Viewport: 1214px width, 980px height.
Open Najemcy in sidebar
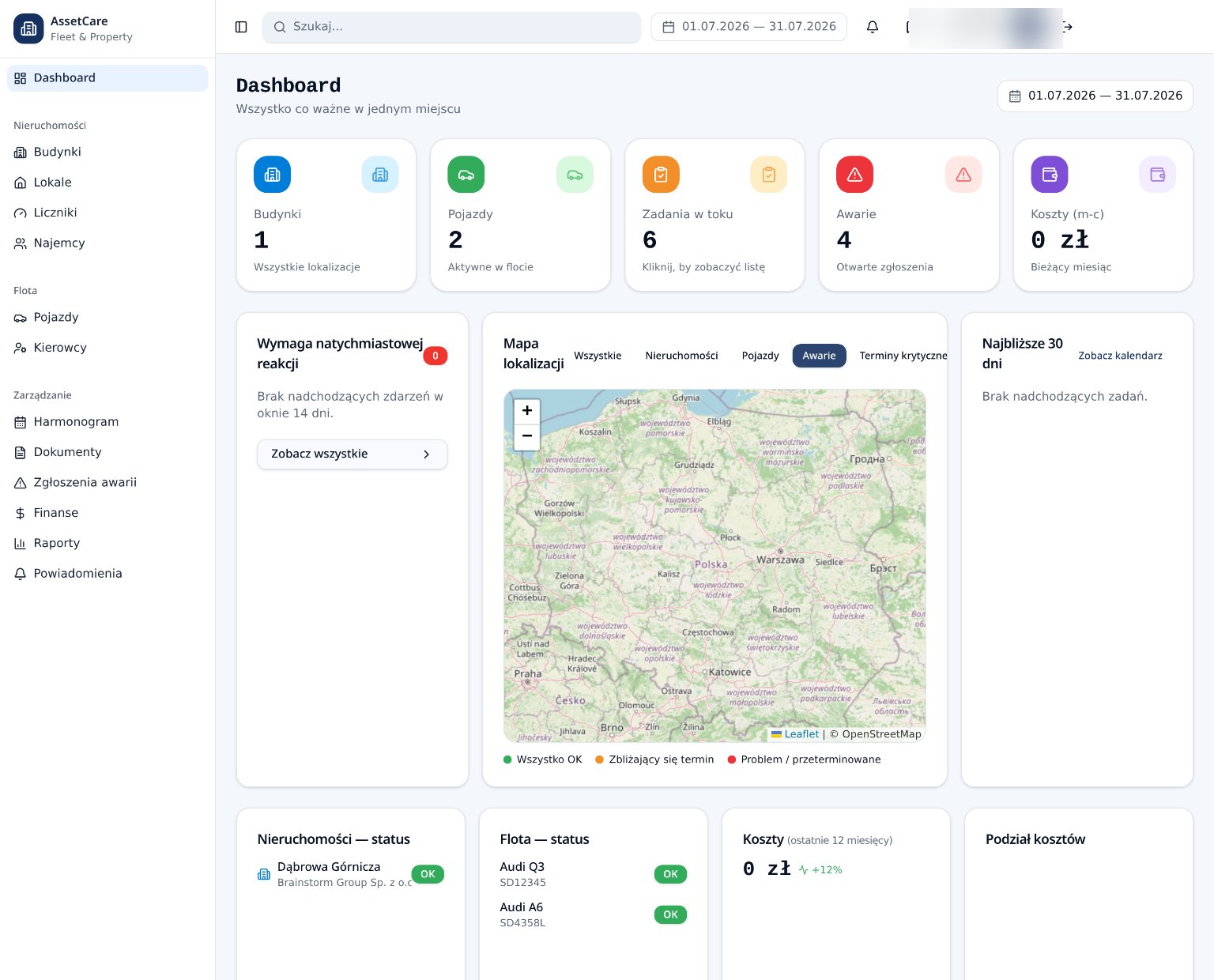(x=107, y=243)
